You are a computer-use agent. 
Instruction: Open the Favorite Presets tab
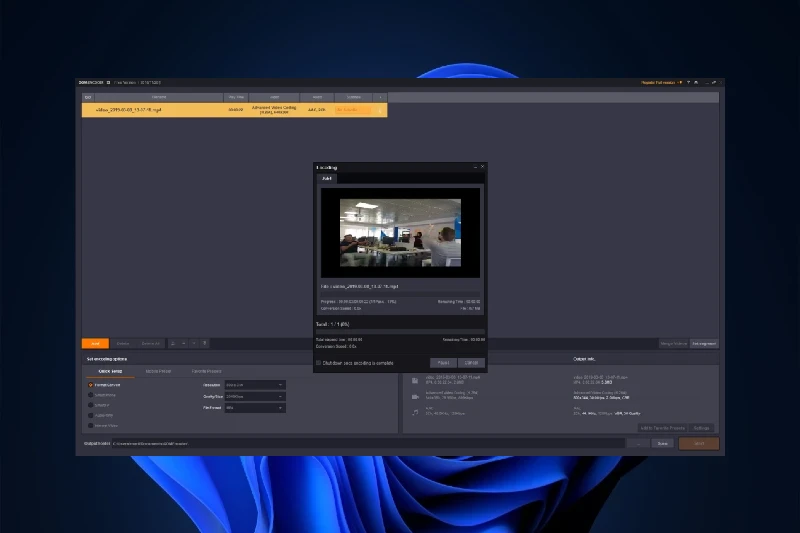206,371
